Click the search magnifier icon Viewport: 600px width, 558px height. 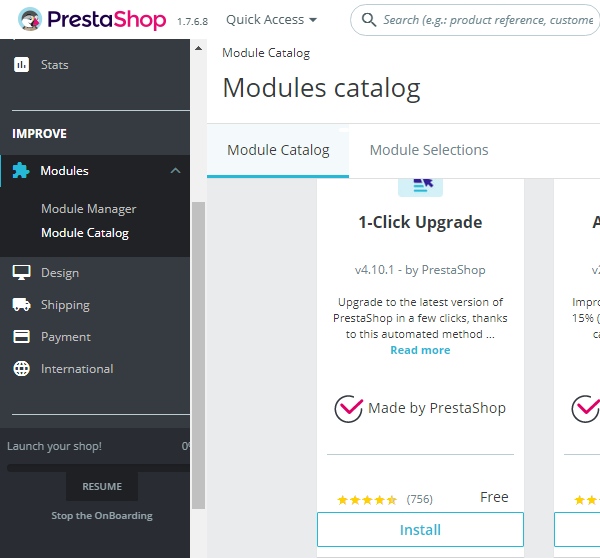coord(368,20)
